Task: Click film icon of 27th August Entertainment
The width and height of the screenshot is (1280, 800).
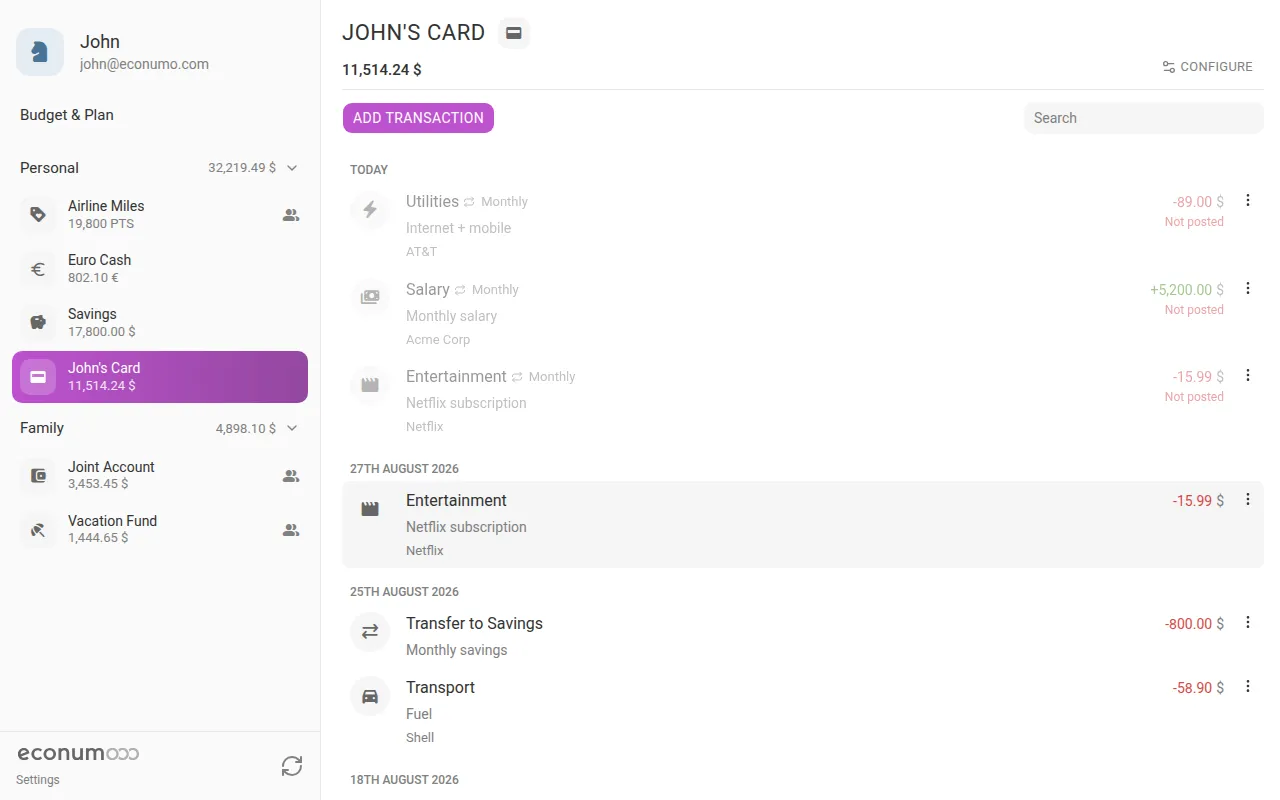Action: [x=370, y=508]
